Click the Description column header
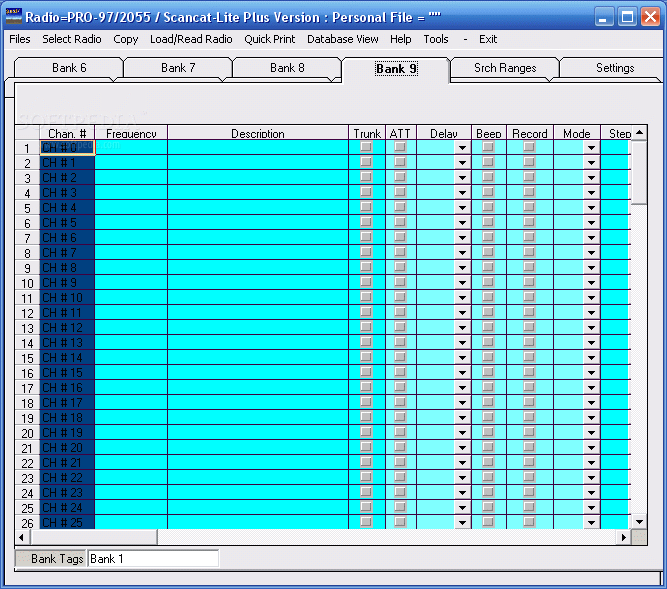Viewport: 667px width, 589px height. click(258, 133)
